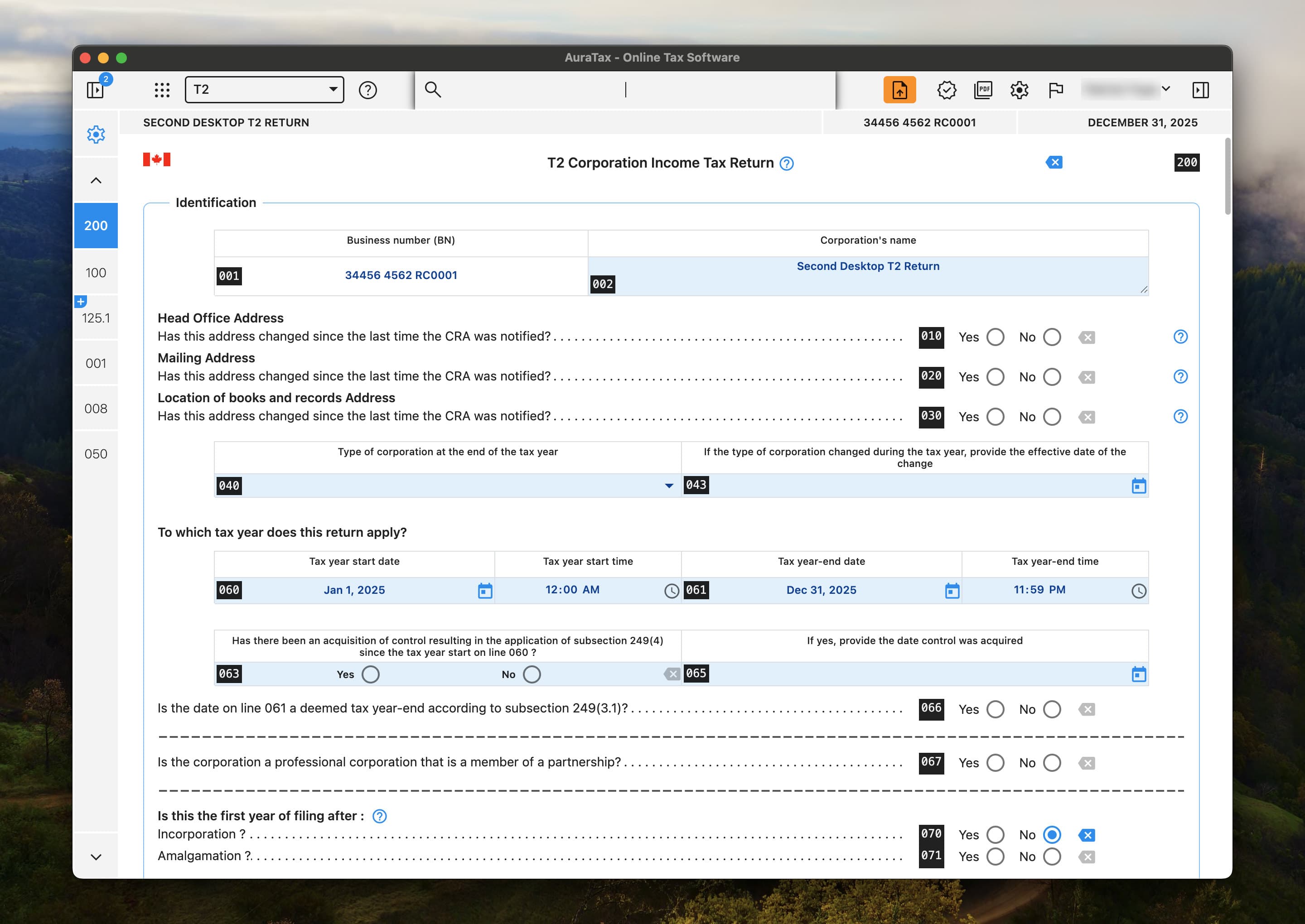Open calendar for tax year start date

485,591
